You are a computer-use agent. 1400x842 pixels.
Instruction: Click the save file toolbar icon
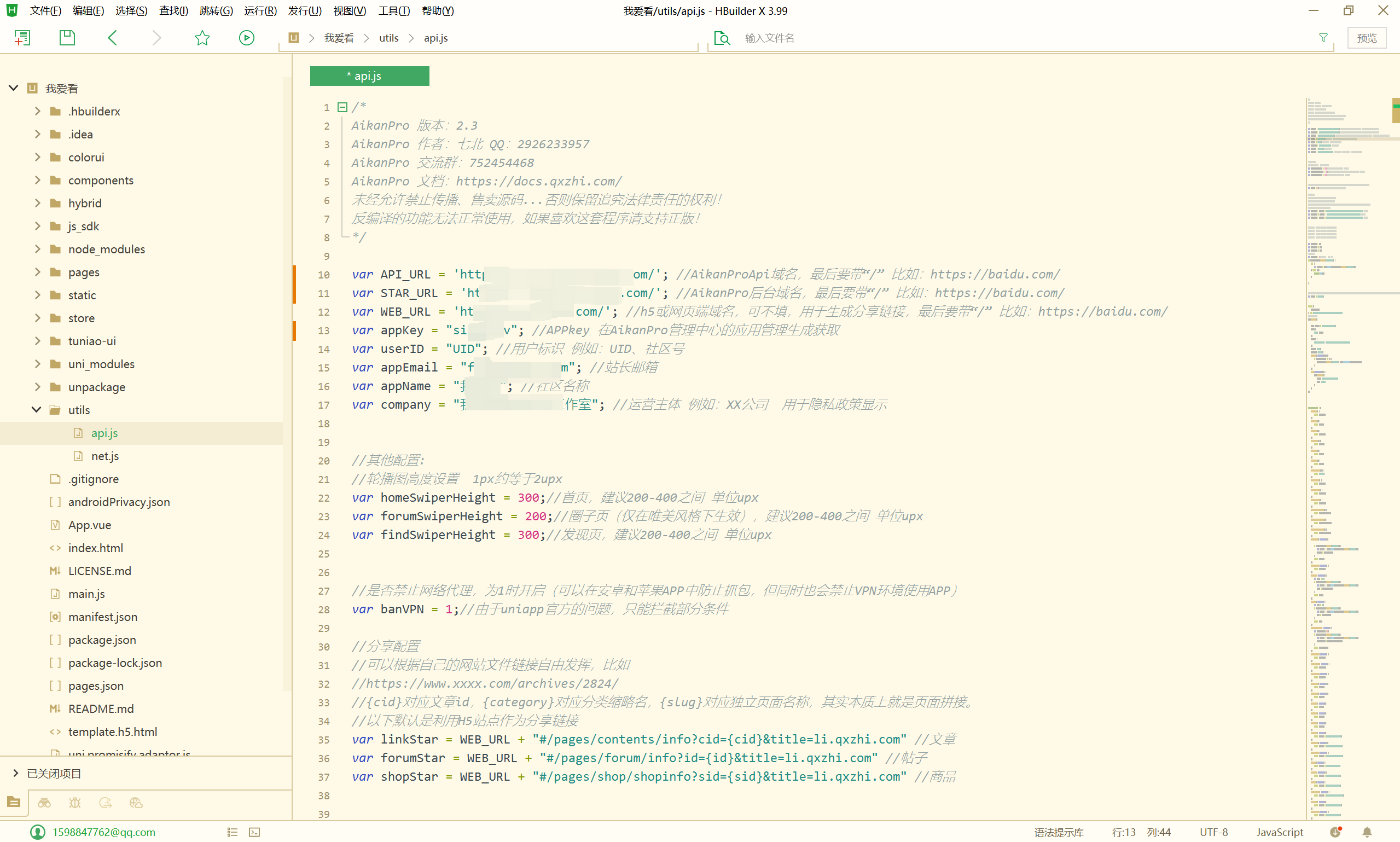pos(67,38)
